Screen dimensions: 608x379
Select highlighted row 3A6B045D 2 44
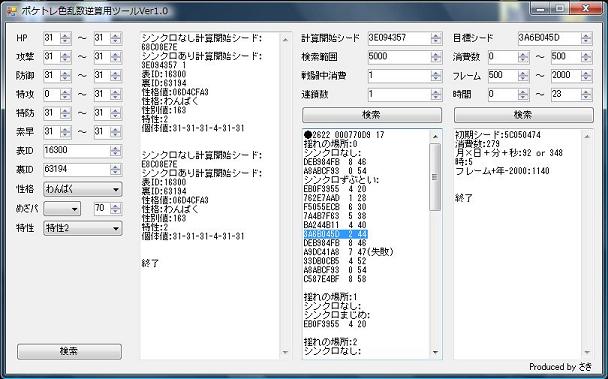pos(335,234)
